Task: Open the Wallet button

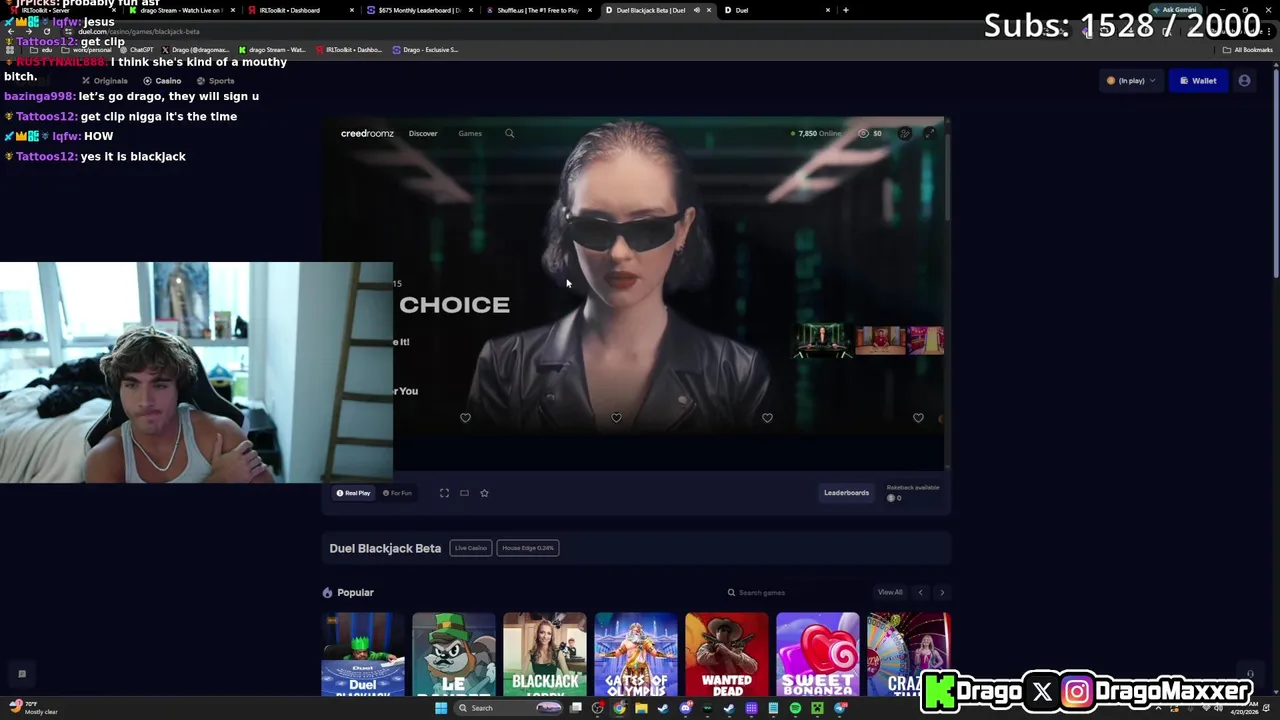Action: tap(1198, 81)
